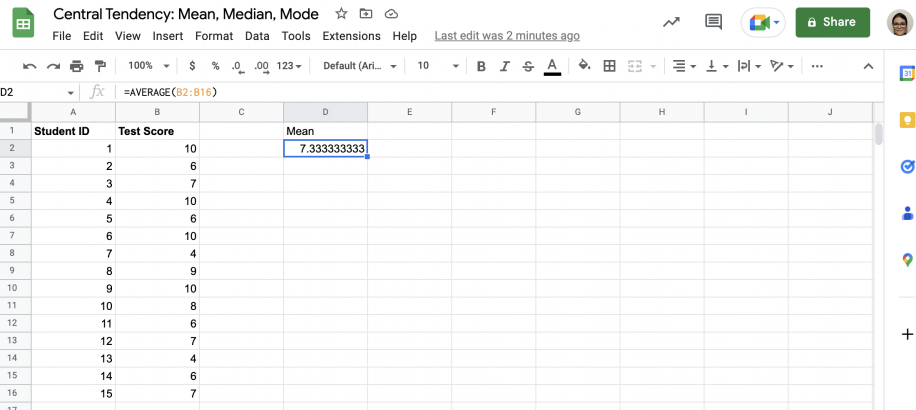
Task: Open the Data menu
Action: (257, 36)
